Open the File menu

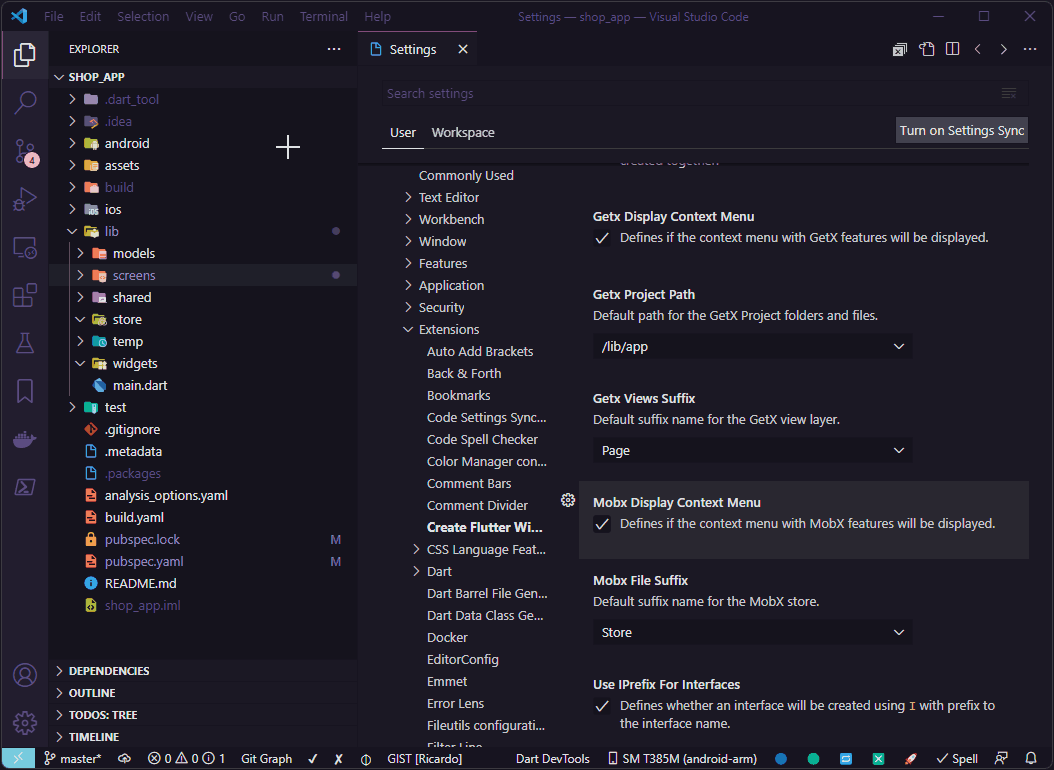click(54, 16)
